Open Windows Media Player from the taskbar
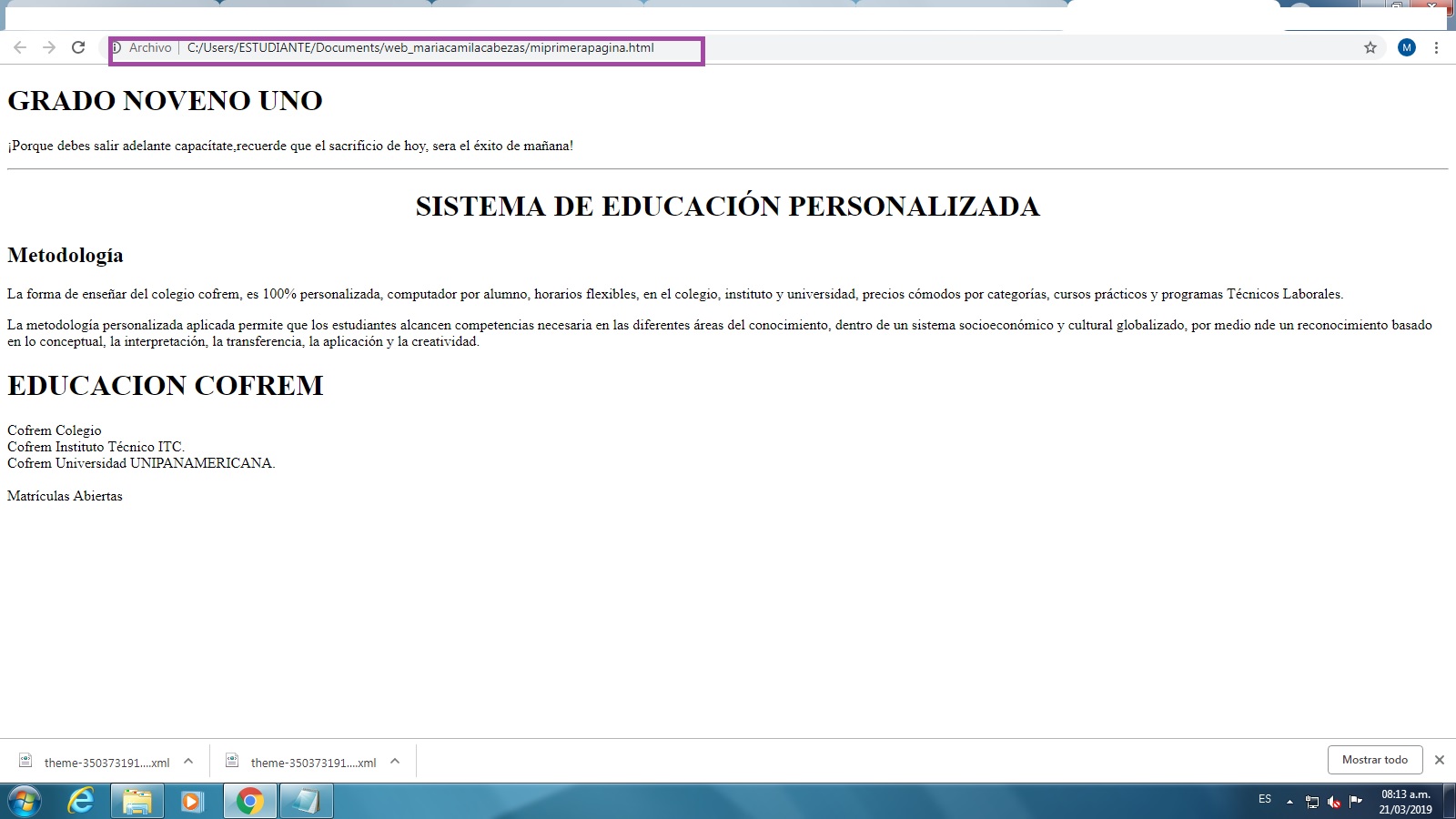The height and width of the screenshot is (819, 1456). [192, 802]
